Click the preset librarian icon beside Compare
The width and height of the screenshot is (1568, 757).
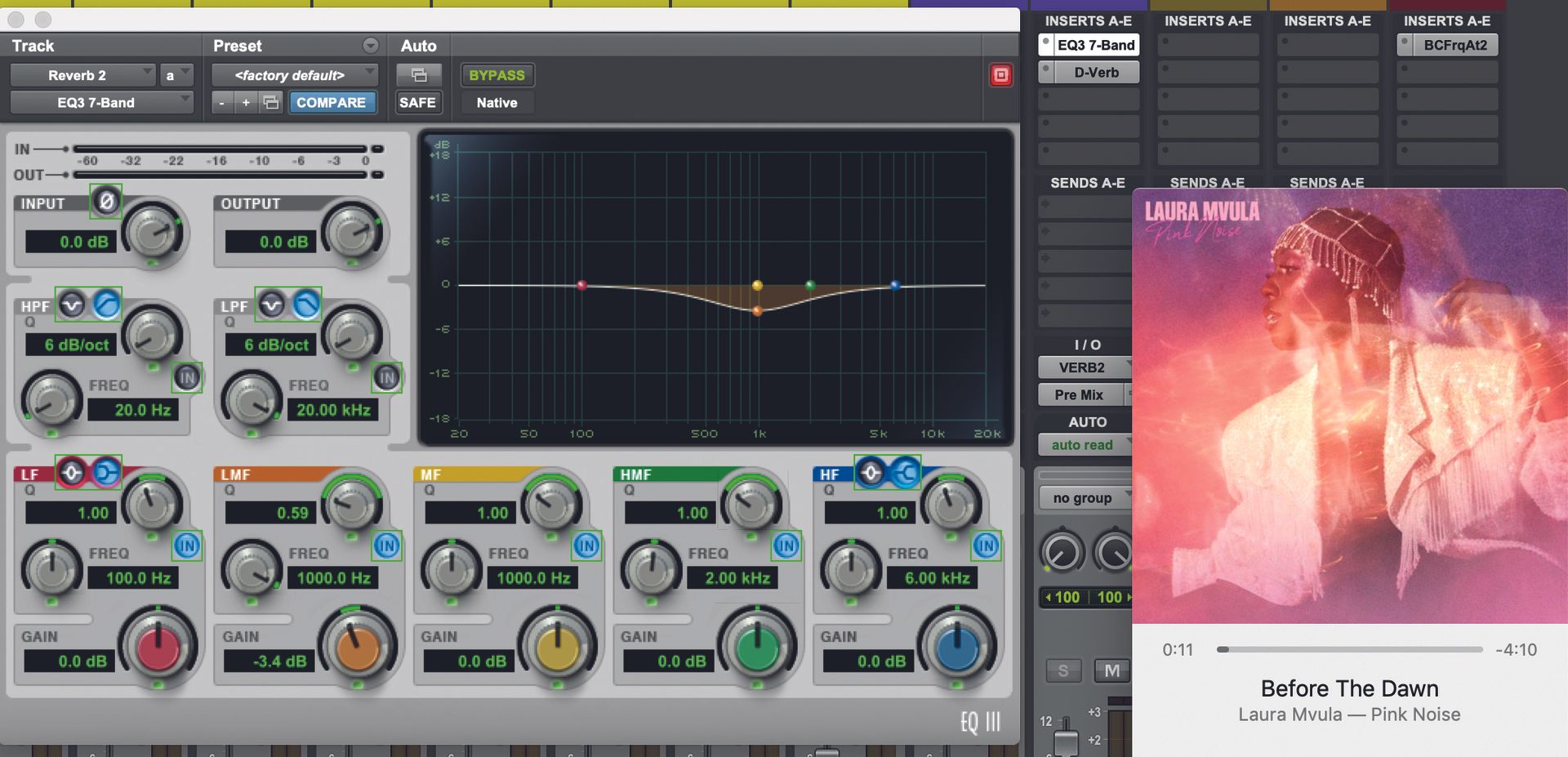[x=271, y=102]
